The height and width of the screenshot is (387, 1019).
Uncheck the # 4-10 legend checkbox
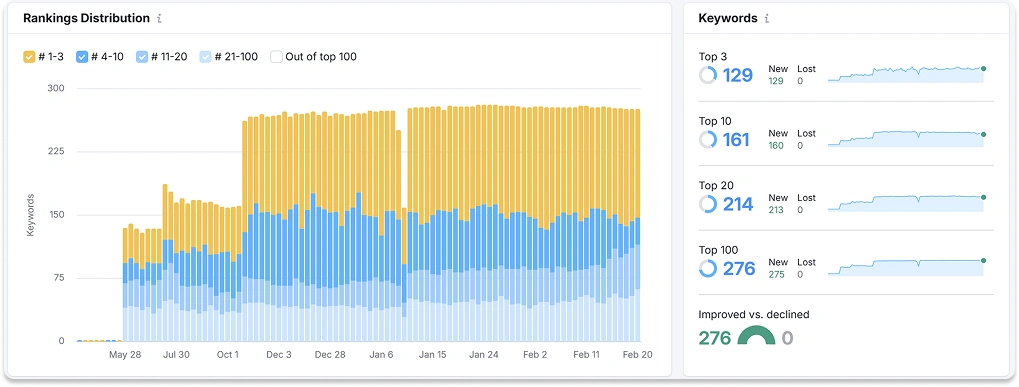point(82,56)
